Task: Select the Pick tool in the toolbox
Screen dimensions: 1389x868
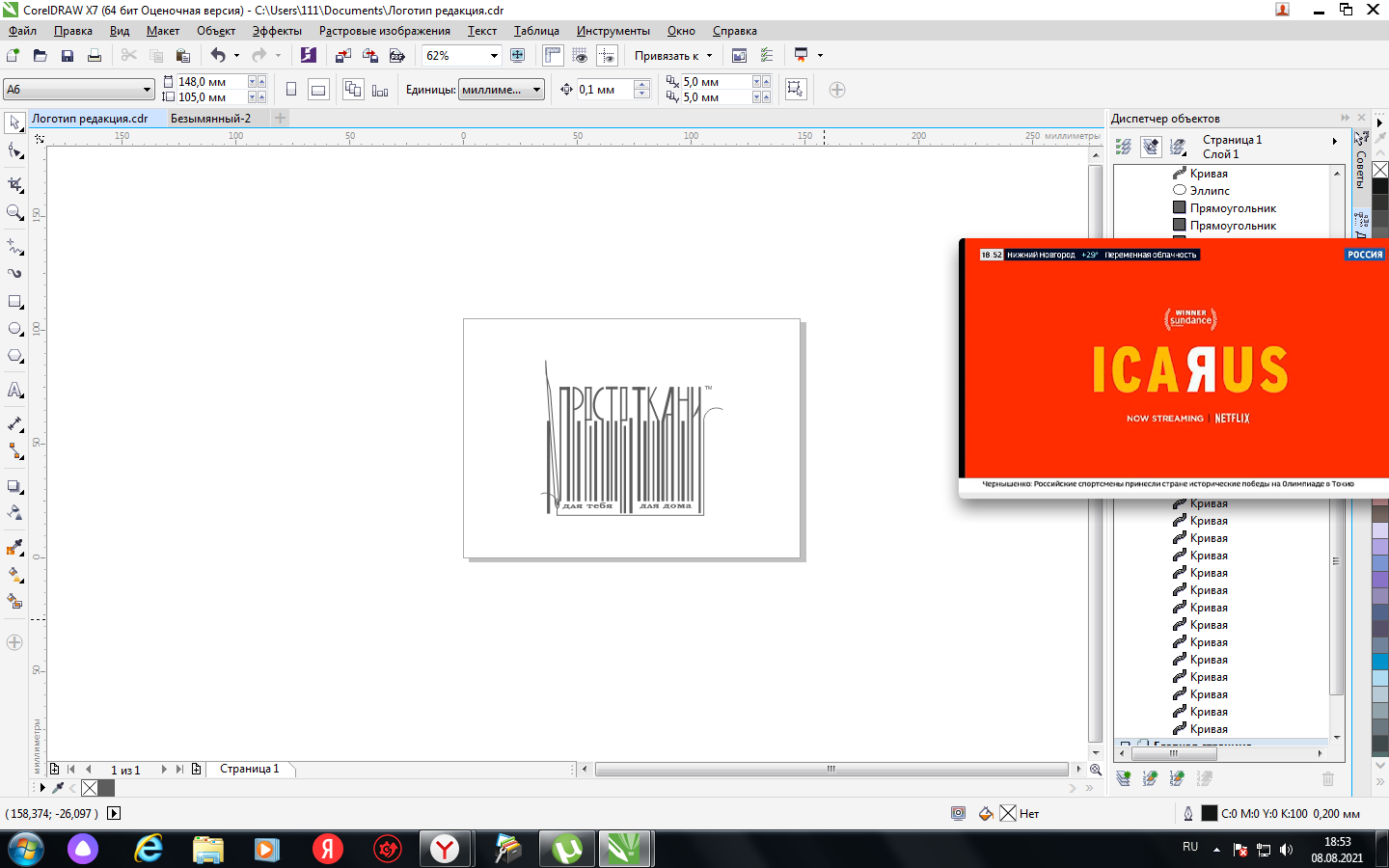Action: click(x=14, y=122)
